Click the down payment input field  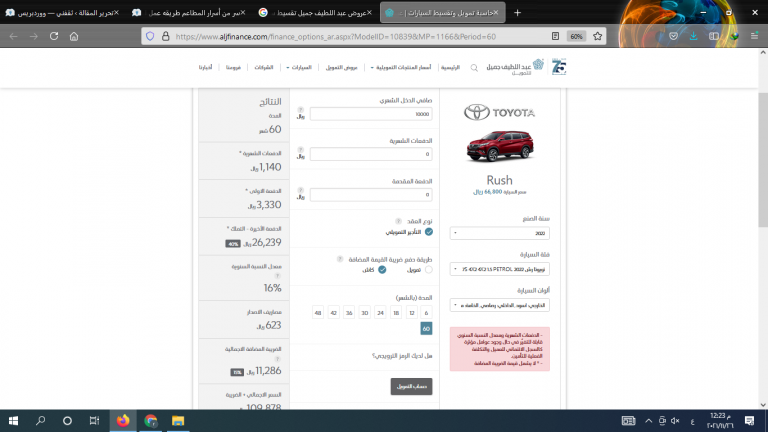pos(371,195)
